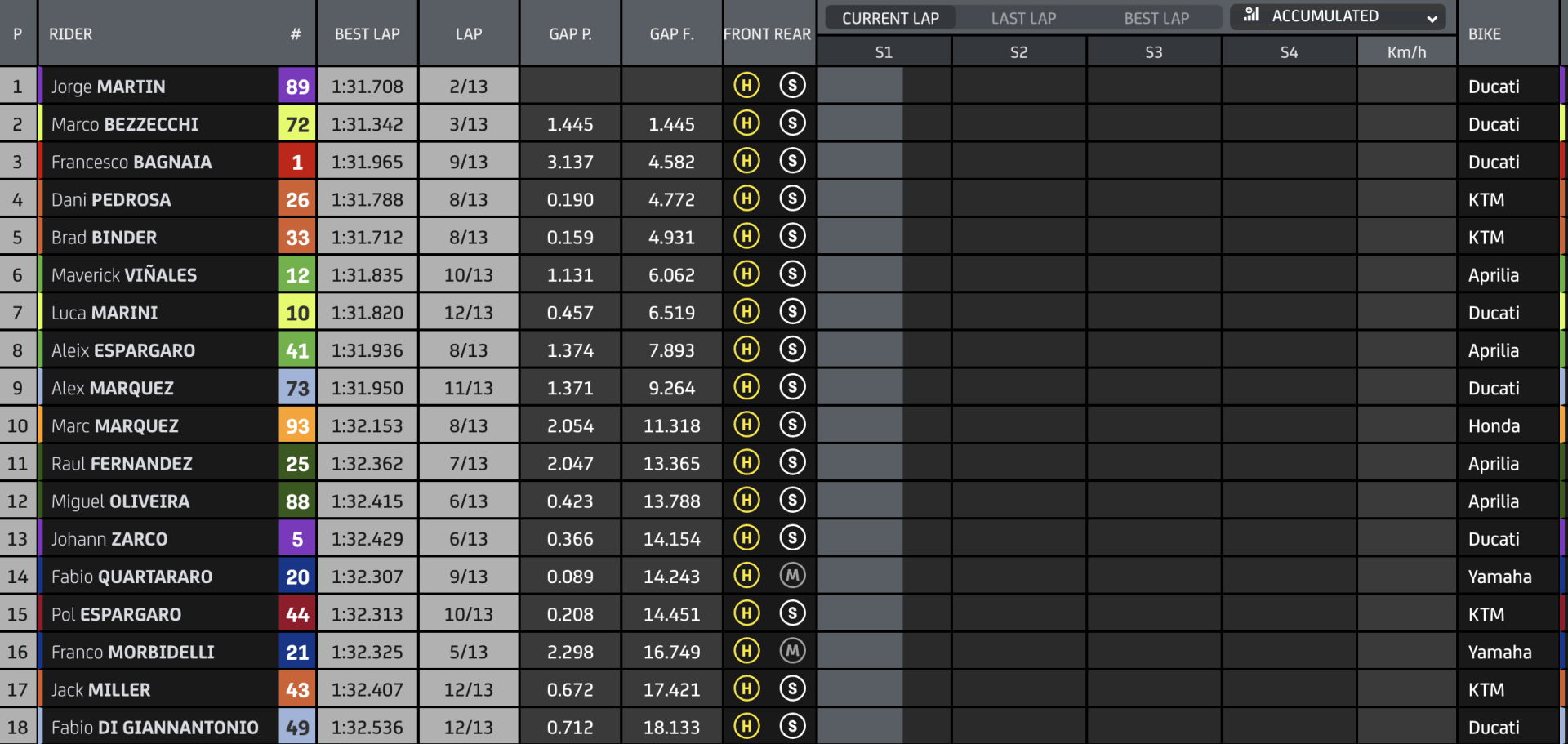This screenshot has width=1568, height=744.
Task: Click Jorge Martin's rear tyre S icon
Action: coord(792,85)
